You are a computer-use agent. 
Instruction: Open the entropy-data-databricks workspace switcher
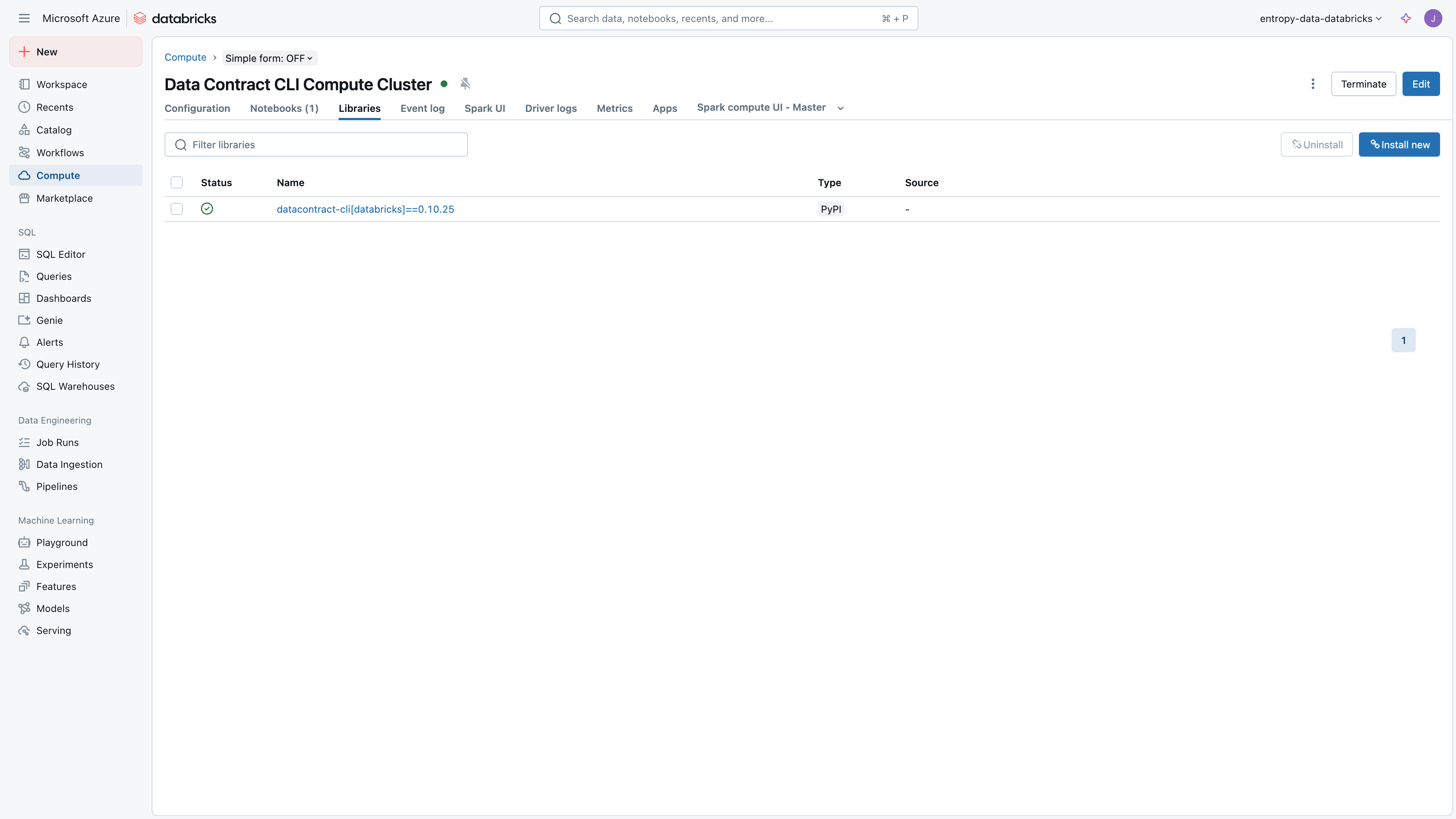pyautogui.click(x=1320, y=18)
